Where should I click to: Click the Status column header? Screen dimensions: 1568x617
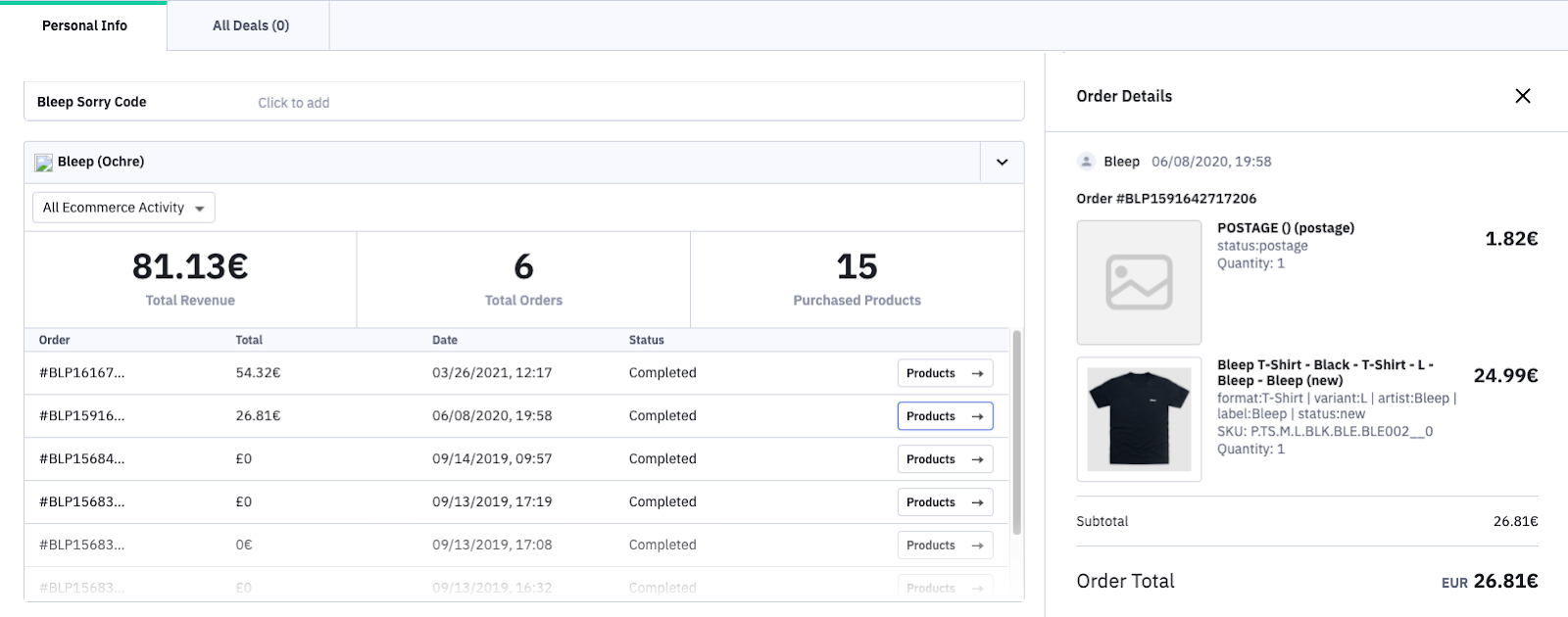click(646, 340)
